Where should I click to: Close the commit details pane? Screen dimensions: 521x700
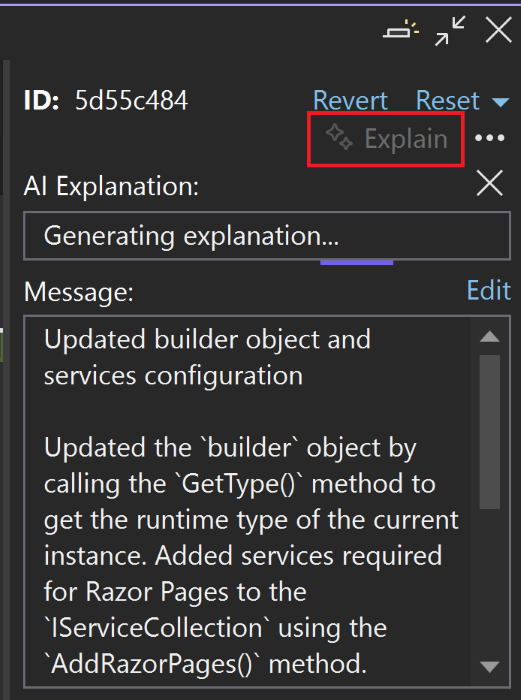(x=498, y=30)
